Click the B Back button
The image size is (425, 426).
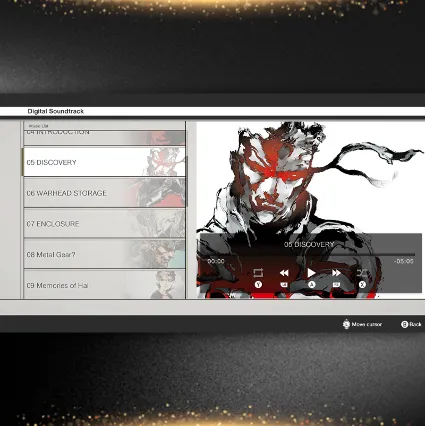click(x=411, y=324)
